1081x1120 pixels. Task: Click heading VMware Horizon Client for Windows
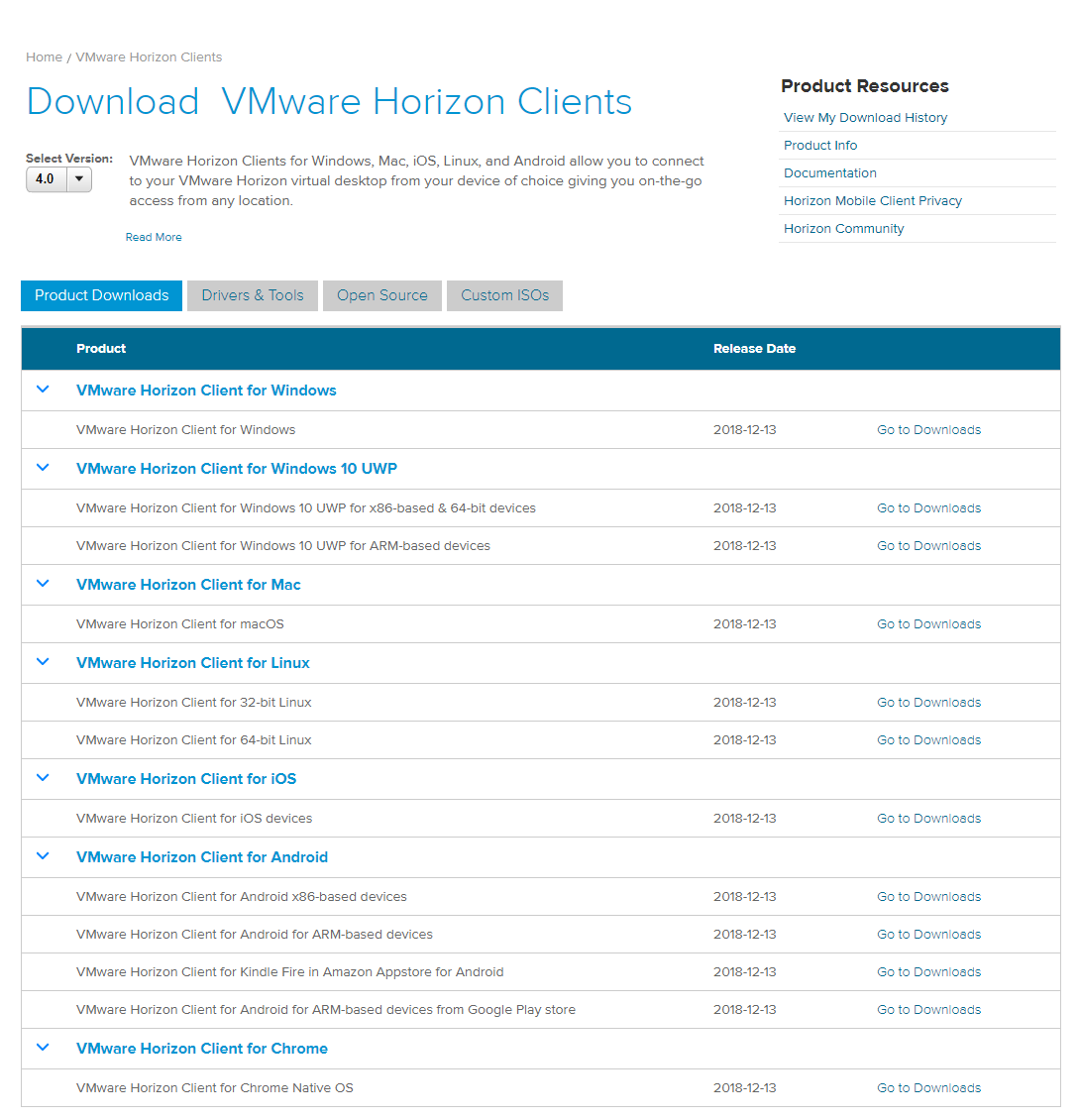pos(206,391)
